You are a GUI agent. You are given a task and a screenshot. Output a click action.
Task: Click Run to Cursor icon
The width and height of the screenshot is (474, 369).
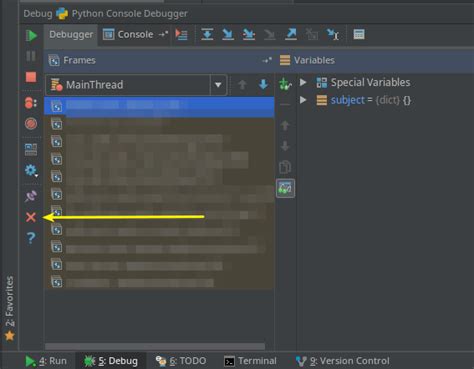[x=333, y=34]
